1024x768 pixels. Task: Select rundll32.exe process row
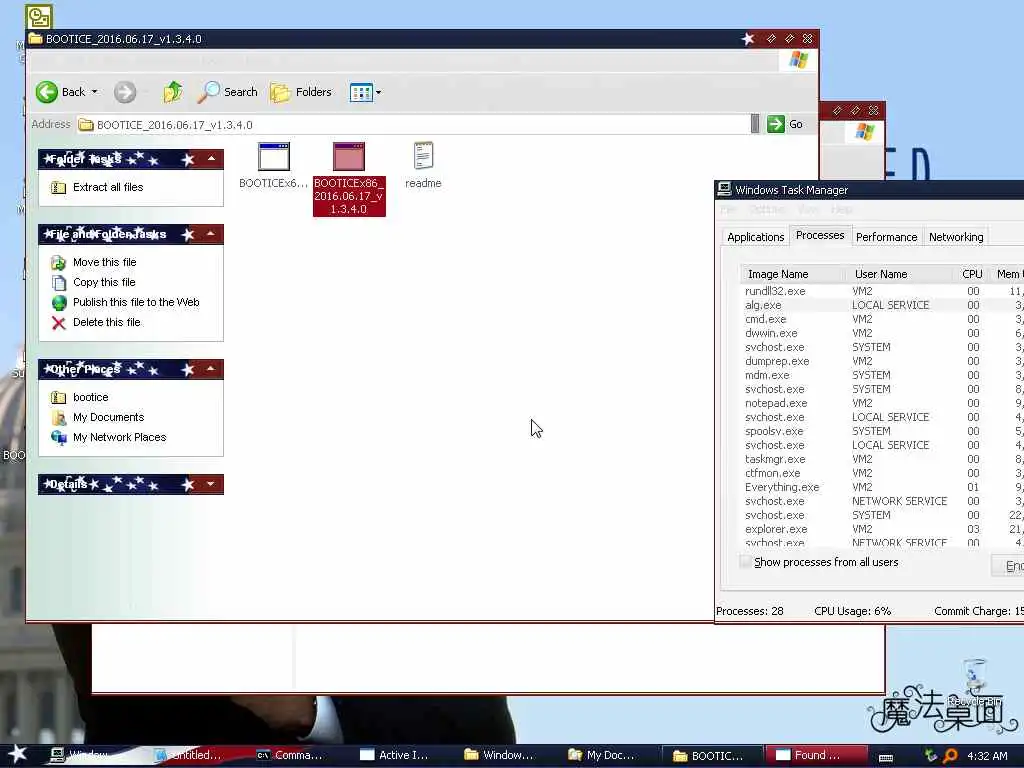click(x=882, y=291)
